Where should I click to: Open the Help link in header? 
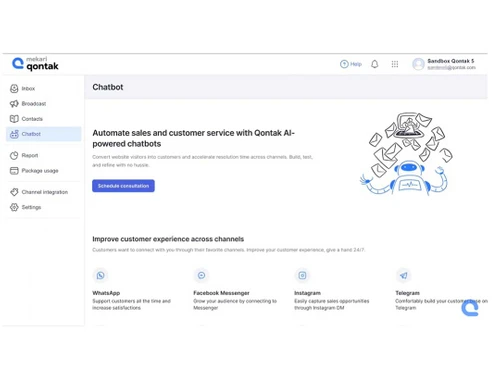351,64
